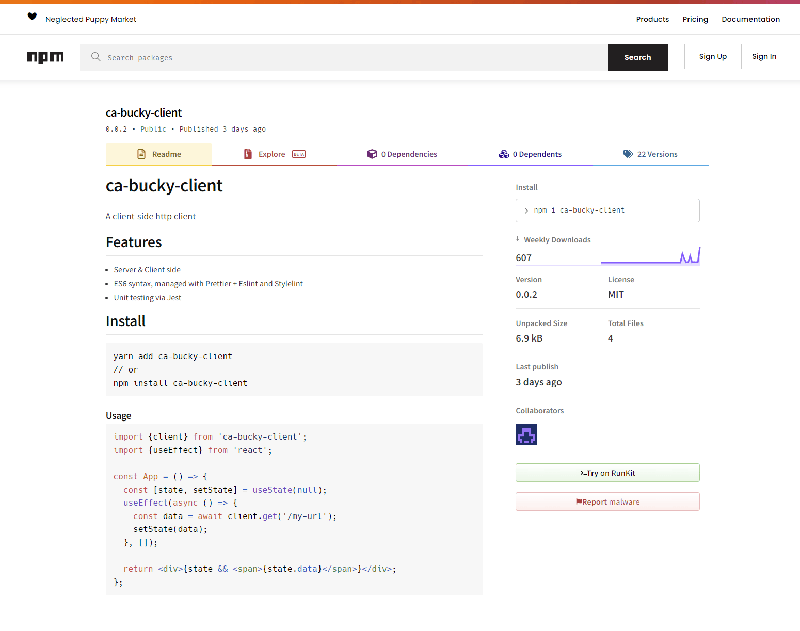The height and width of the screenshot is (631, 800).
Task: Click the version value 0.0.2
Action: click(527, 294)
